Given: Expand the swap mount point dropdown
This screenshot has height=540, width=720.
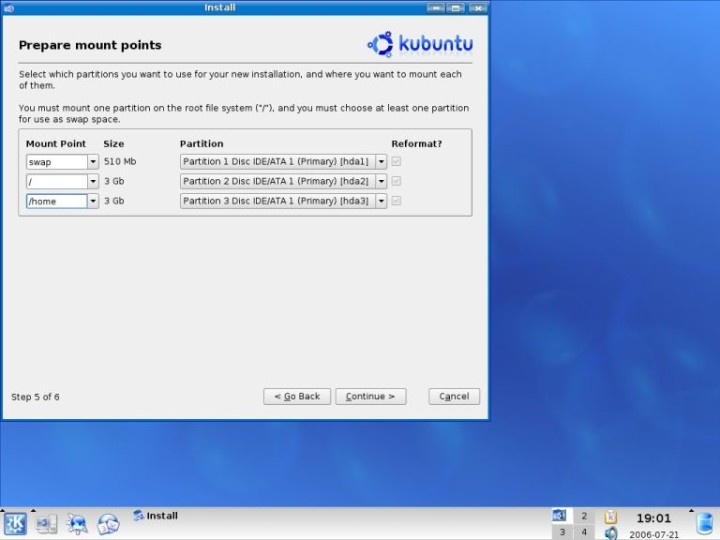Looking at the screenshot, I should 93,161.
